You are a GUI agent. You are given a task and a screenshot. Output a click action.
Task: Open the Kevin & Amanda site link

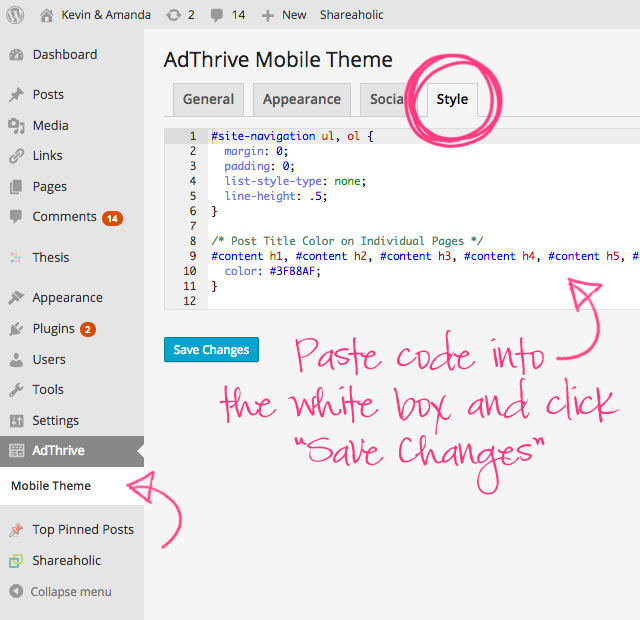[106, 15]
